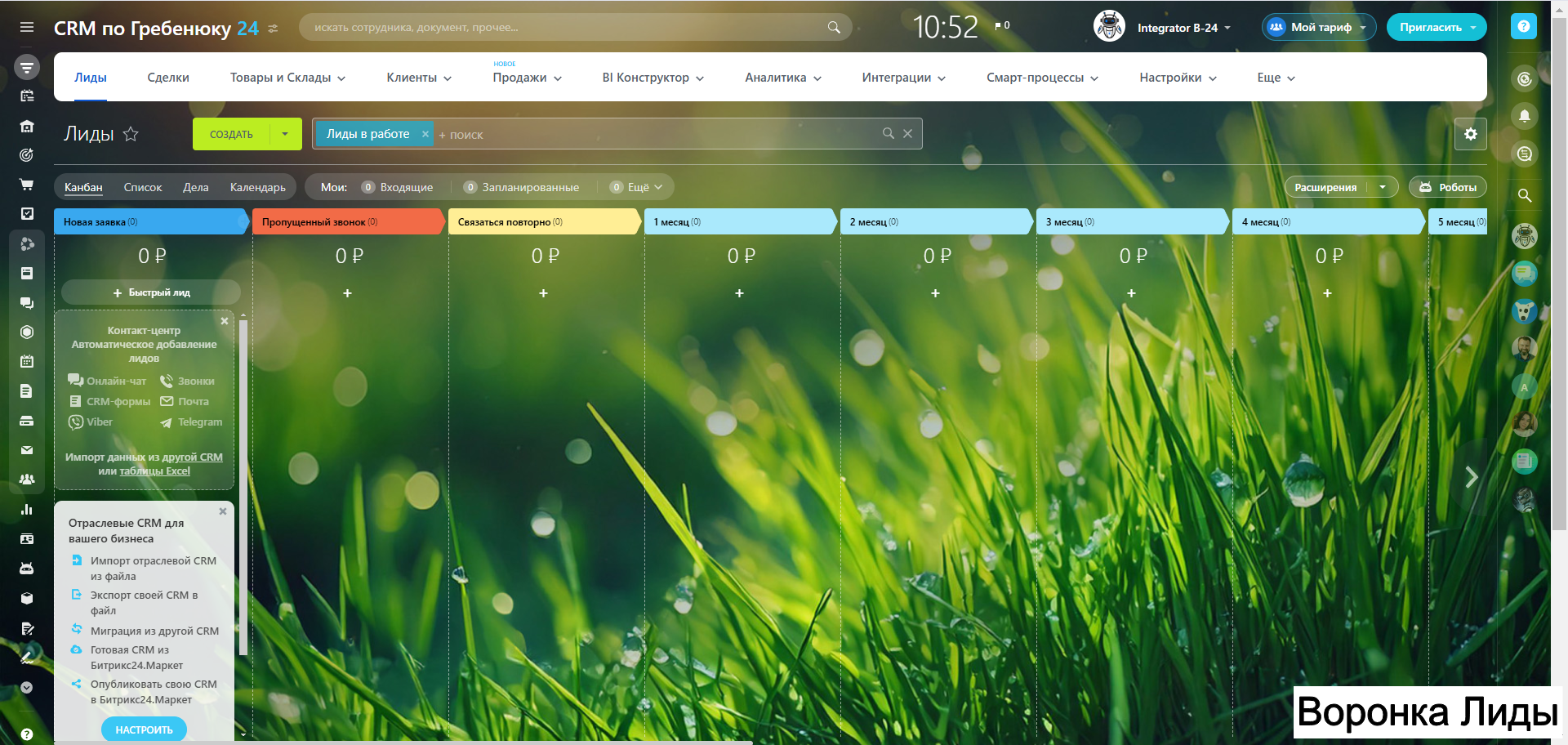Expand the left sidebar more chevron
1568x745 pixels.
pos(27,688)
